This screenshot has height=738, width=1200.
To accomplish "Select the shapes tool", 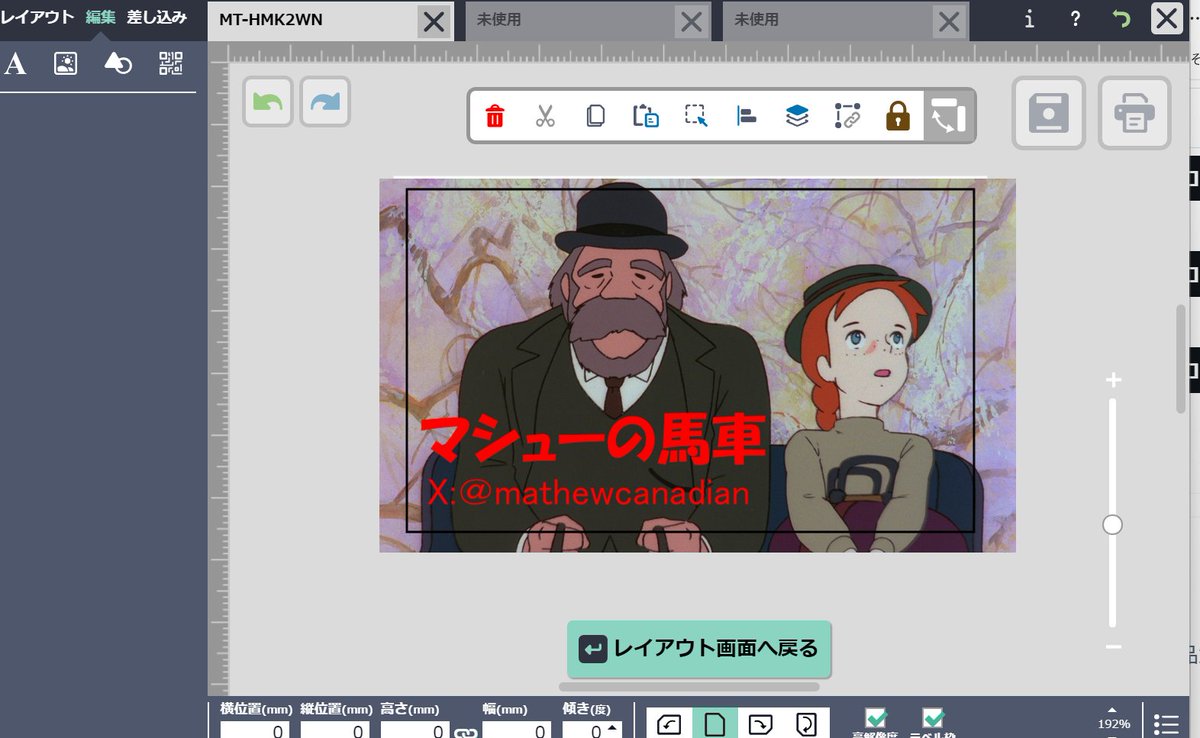I will [x=118, y=65].
